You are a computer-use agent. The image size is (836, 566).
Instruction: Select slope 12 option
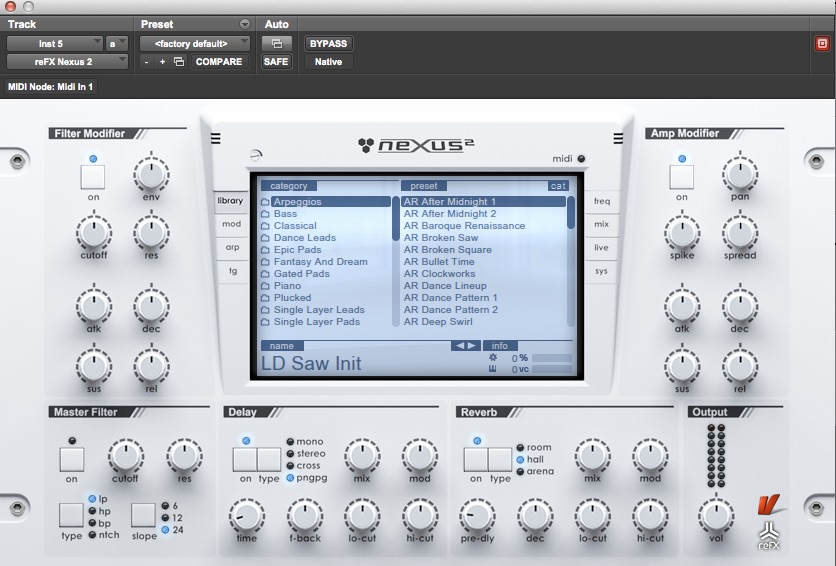point(172,518)
